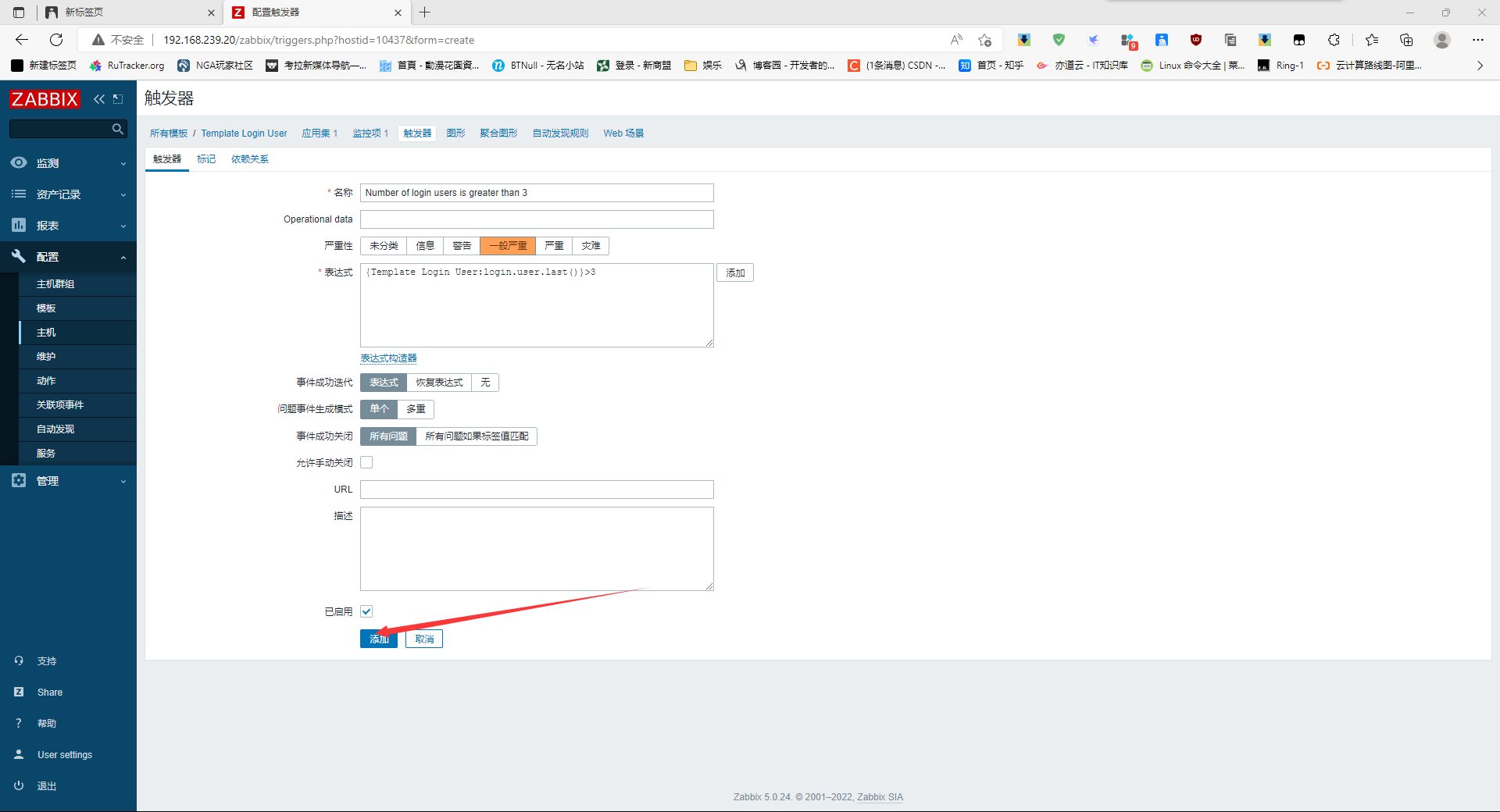Open the 标记 tab
The height and width of the screenshot is (812, 1500).
pos(206,159)
